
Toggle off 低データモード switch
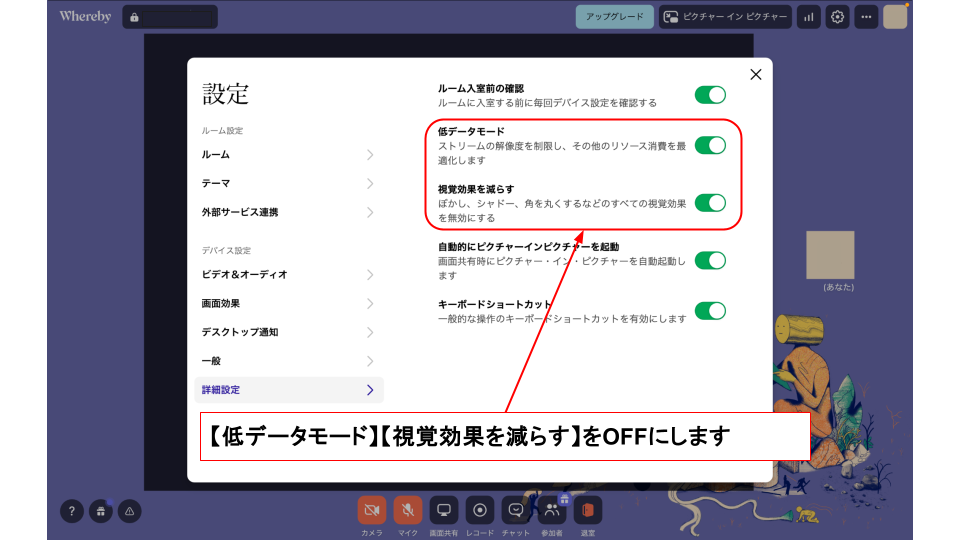coord(710,145)
